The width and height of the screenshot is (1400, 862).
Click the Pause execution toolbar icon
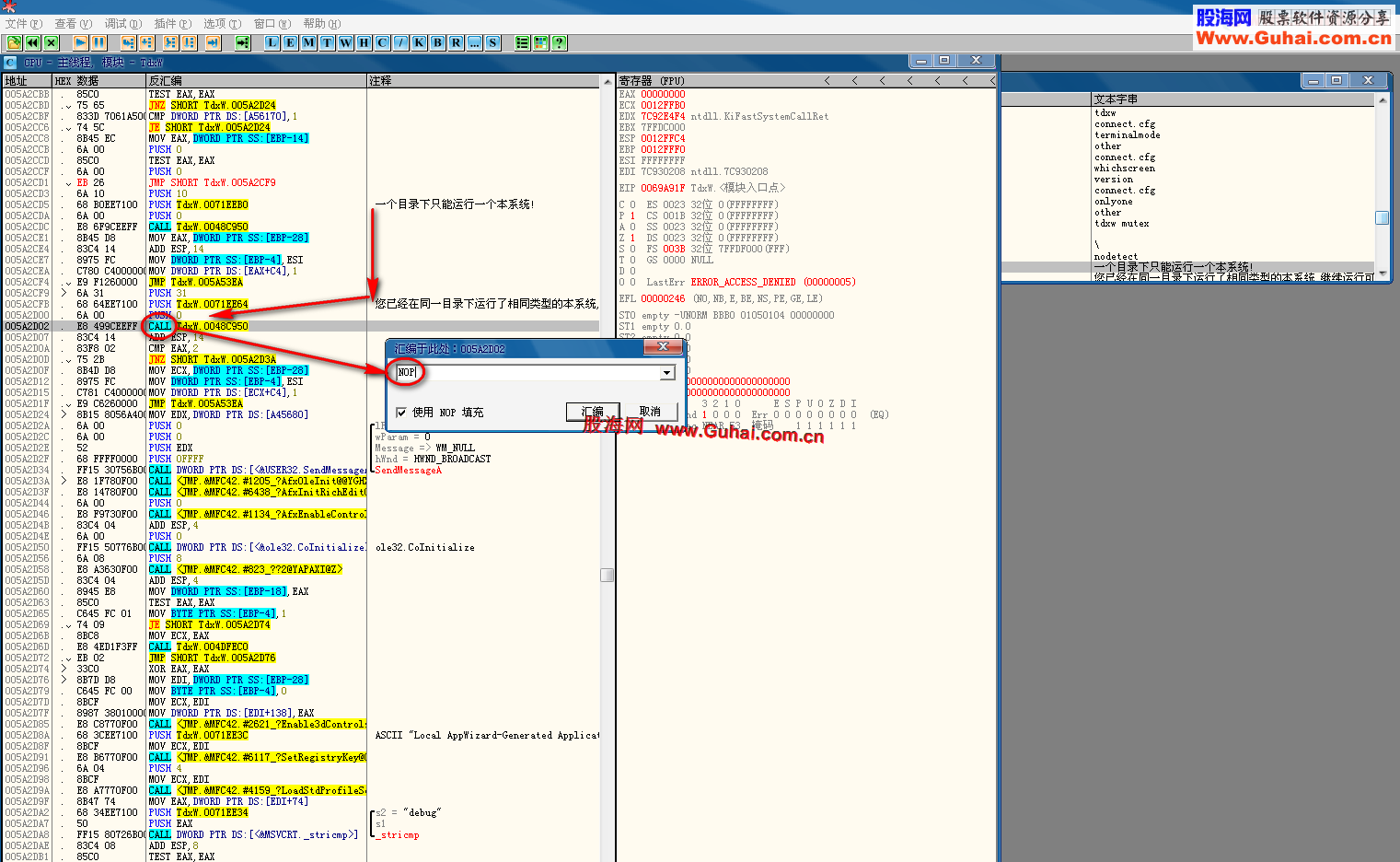(98, 42)
